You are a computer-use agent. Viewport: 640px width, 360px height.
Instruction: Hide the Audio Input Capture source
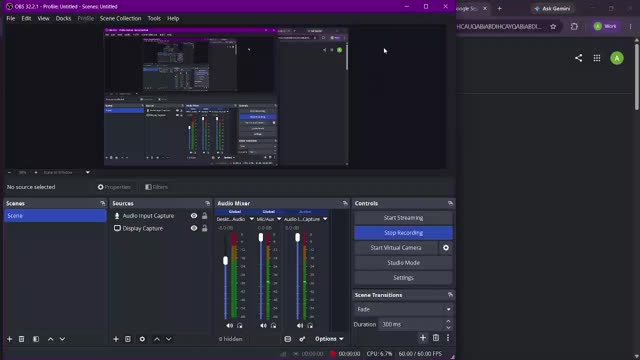click(x=194, y=216)
